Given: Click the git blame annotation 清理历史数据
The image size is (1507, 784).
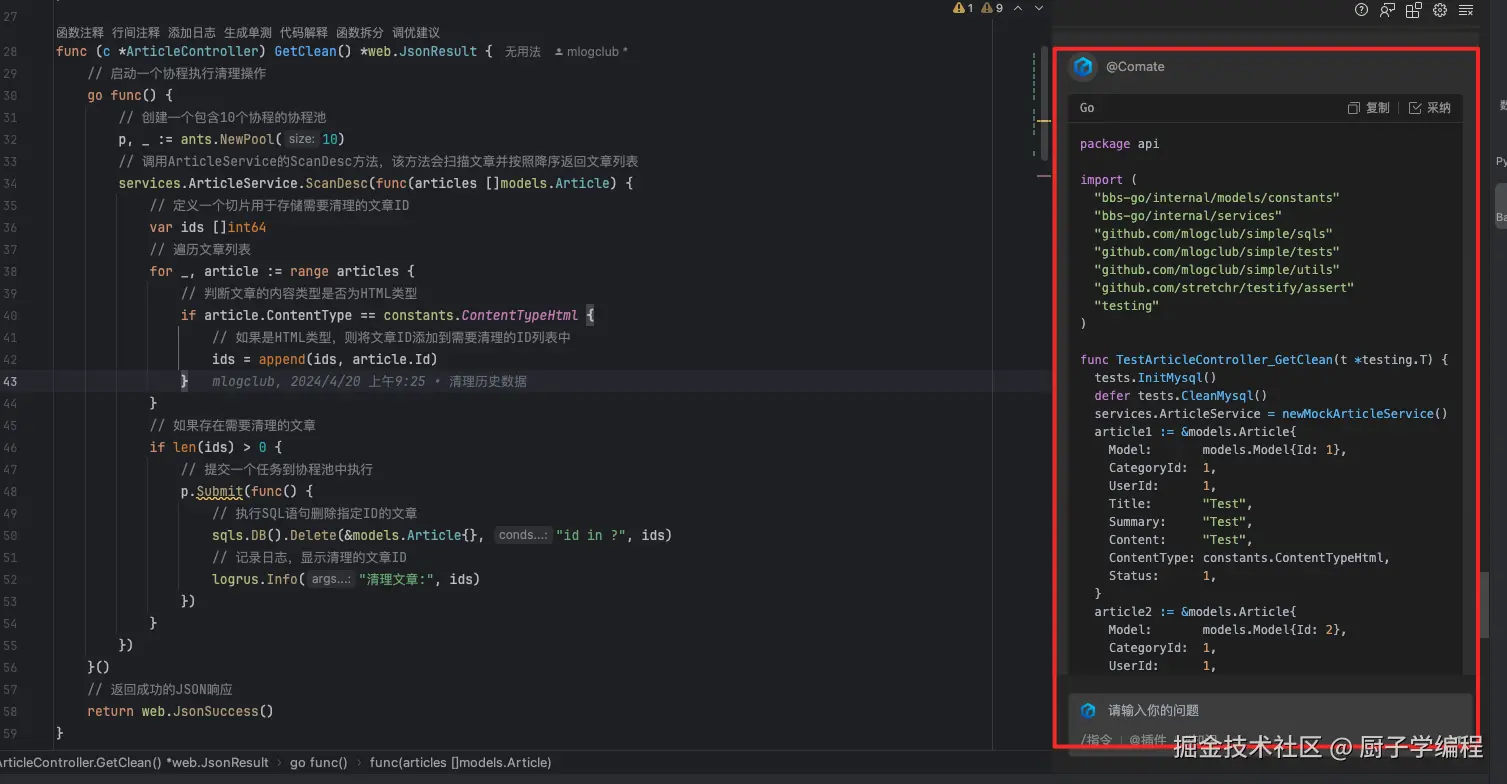Looking at the screenshot, I should point(488,381).
